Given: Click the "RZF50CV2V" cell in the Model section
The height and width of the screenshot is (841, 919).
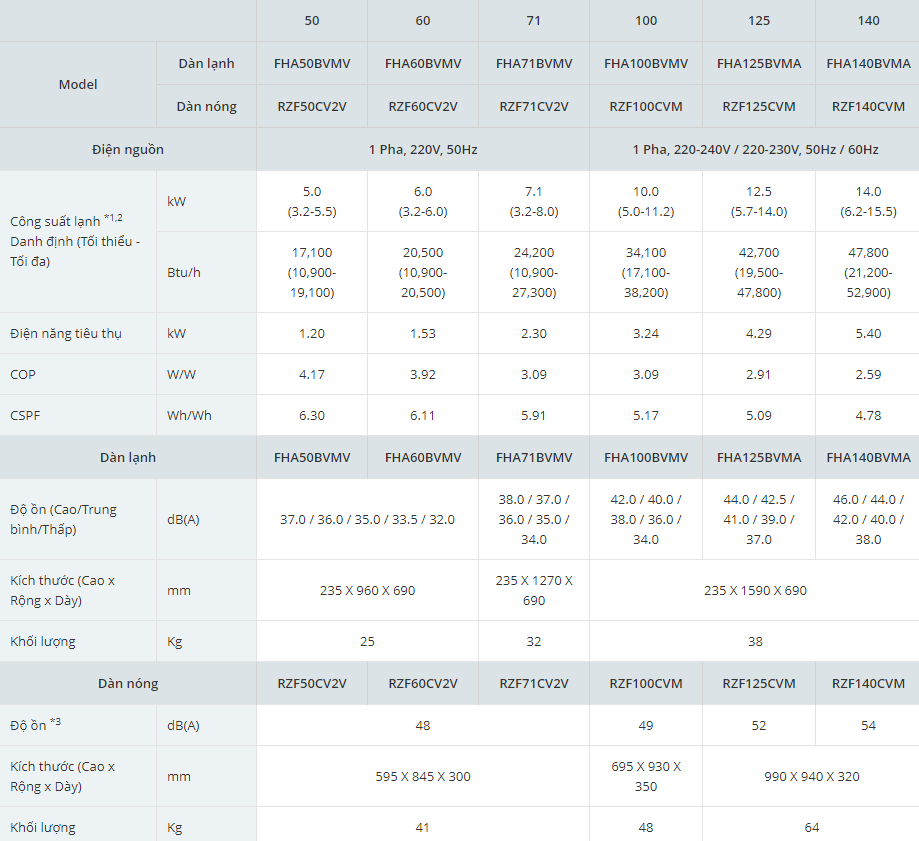Looking at the screenshot, I should tap(312, 107).
